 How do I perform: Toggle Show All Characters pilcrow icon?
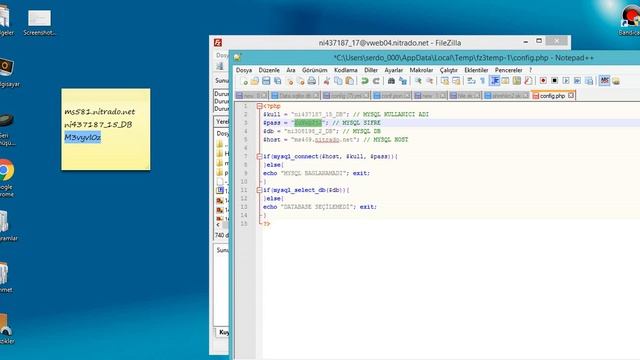tap(482, 81)
